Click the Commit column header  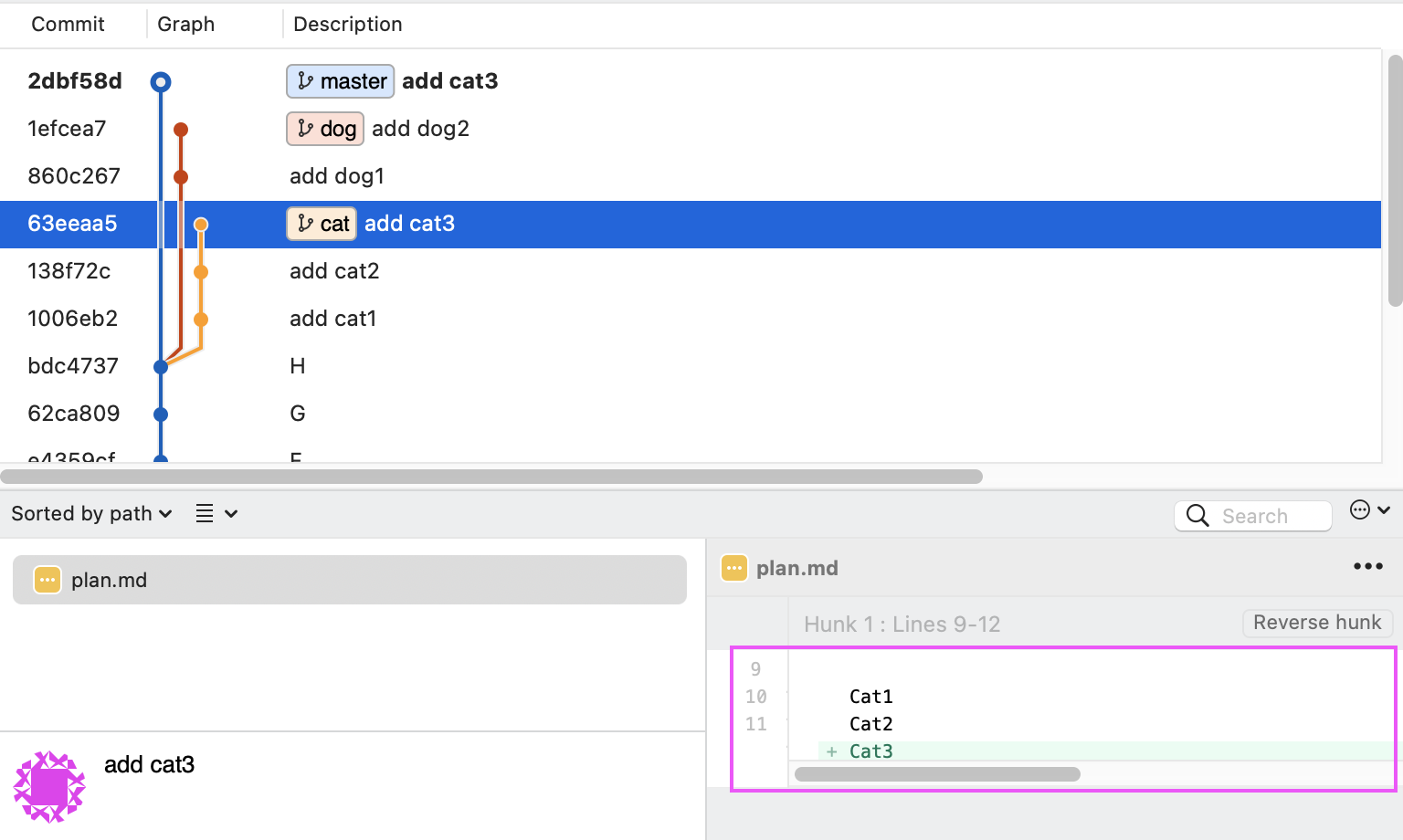[68, 25]
